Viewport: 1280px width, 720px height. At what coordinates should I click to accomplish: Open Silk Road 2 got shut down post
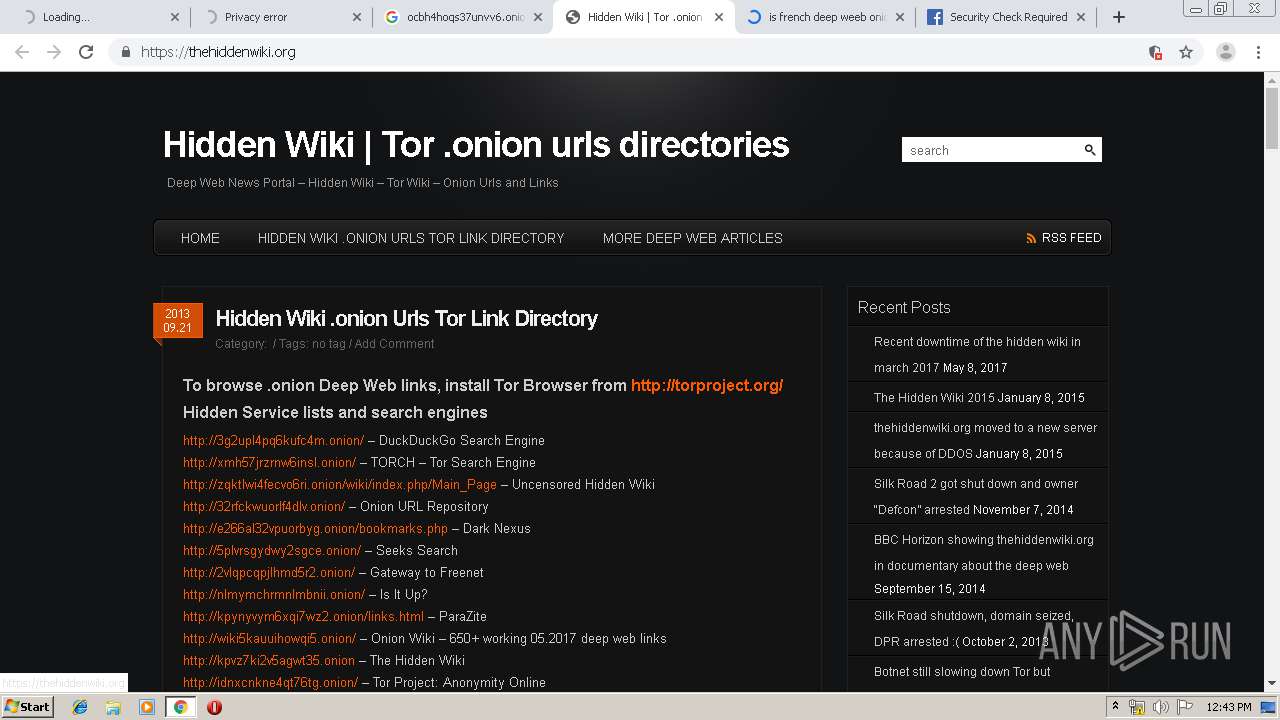click(x=976, y=496)
